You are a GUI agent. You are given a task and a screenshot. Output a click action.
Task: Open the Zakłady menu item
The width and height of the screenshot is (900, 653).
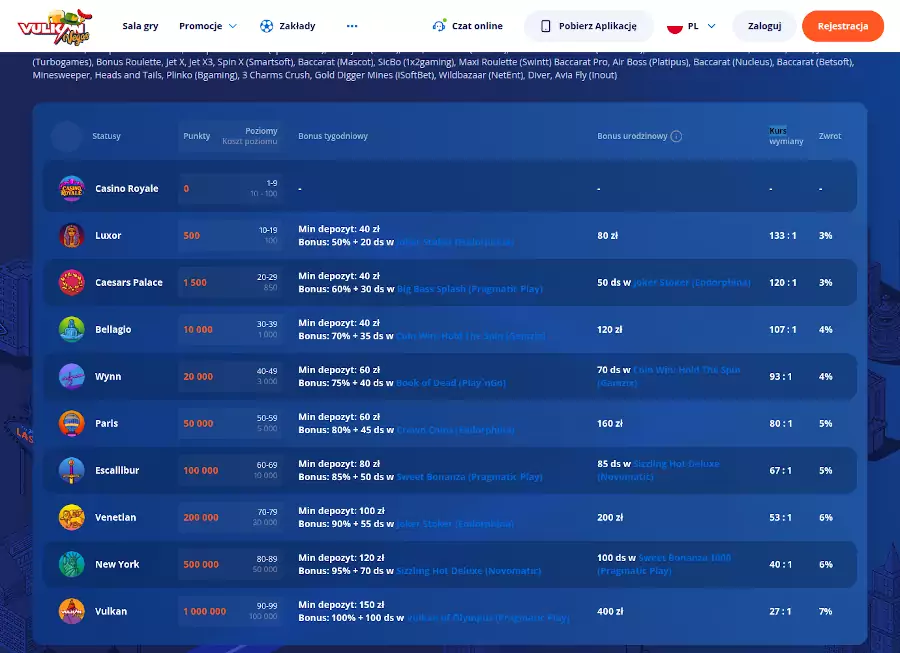click(297, 26)
